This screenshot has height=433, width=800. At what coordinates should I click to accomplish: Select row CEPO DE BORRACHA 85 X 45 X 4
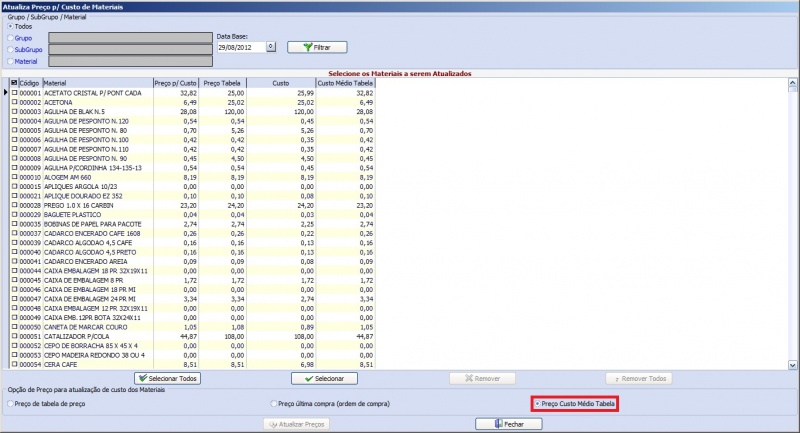(192, 346)
